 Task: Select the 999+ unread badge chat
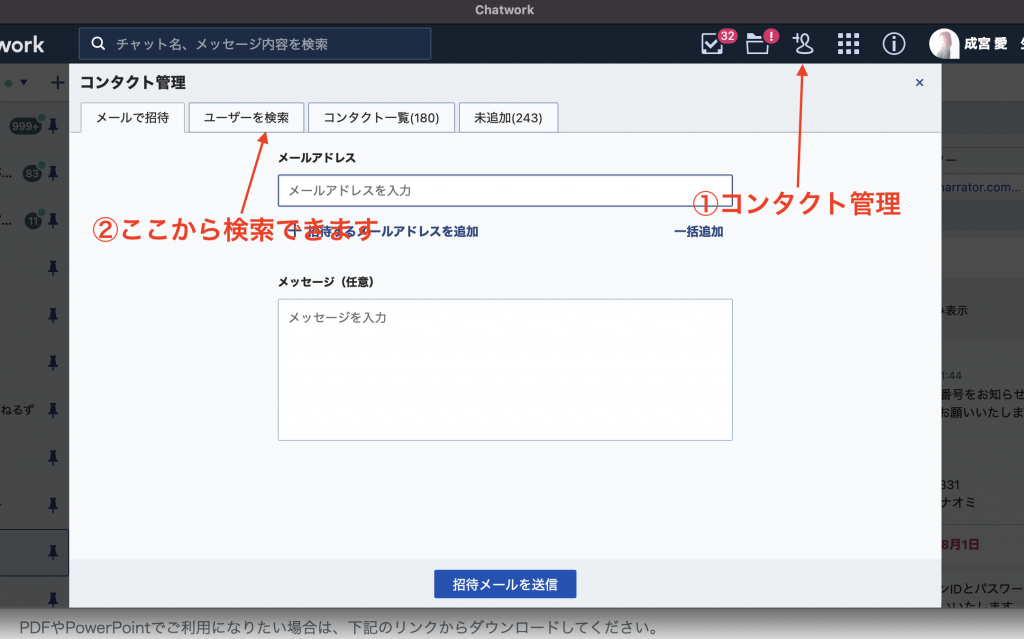(25, 126)
